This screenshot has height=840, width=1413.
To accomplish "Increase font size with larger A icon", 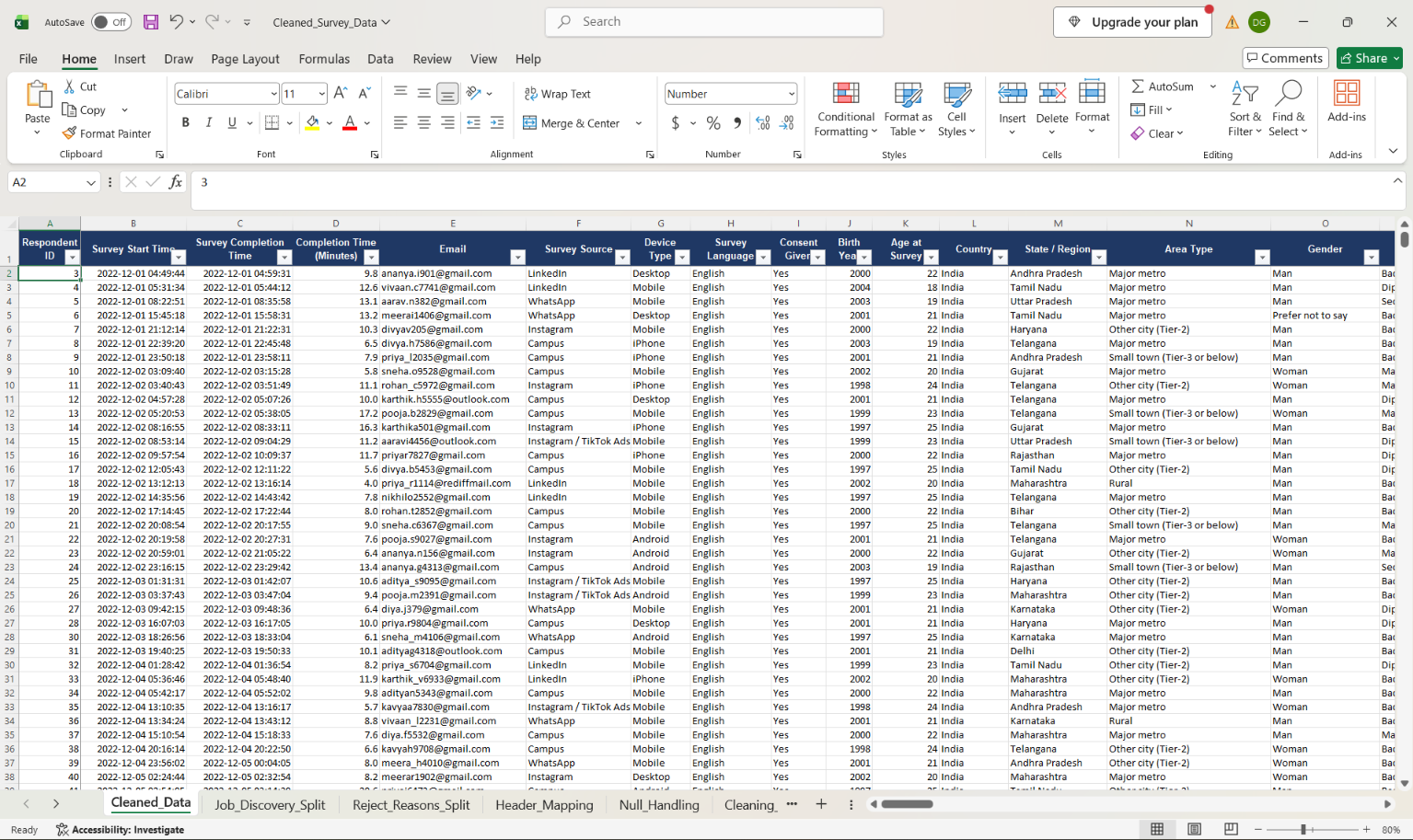I will pos(341,93).
